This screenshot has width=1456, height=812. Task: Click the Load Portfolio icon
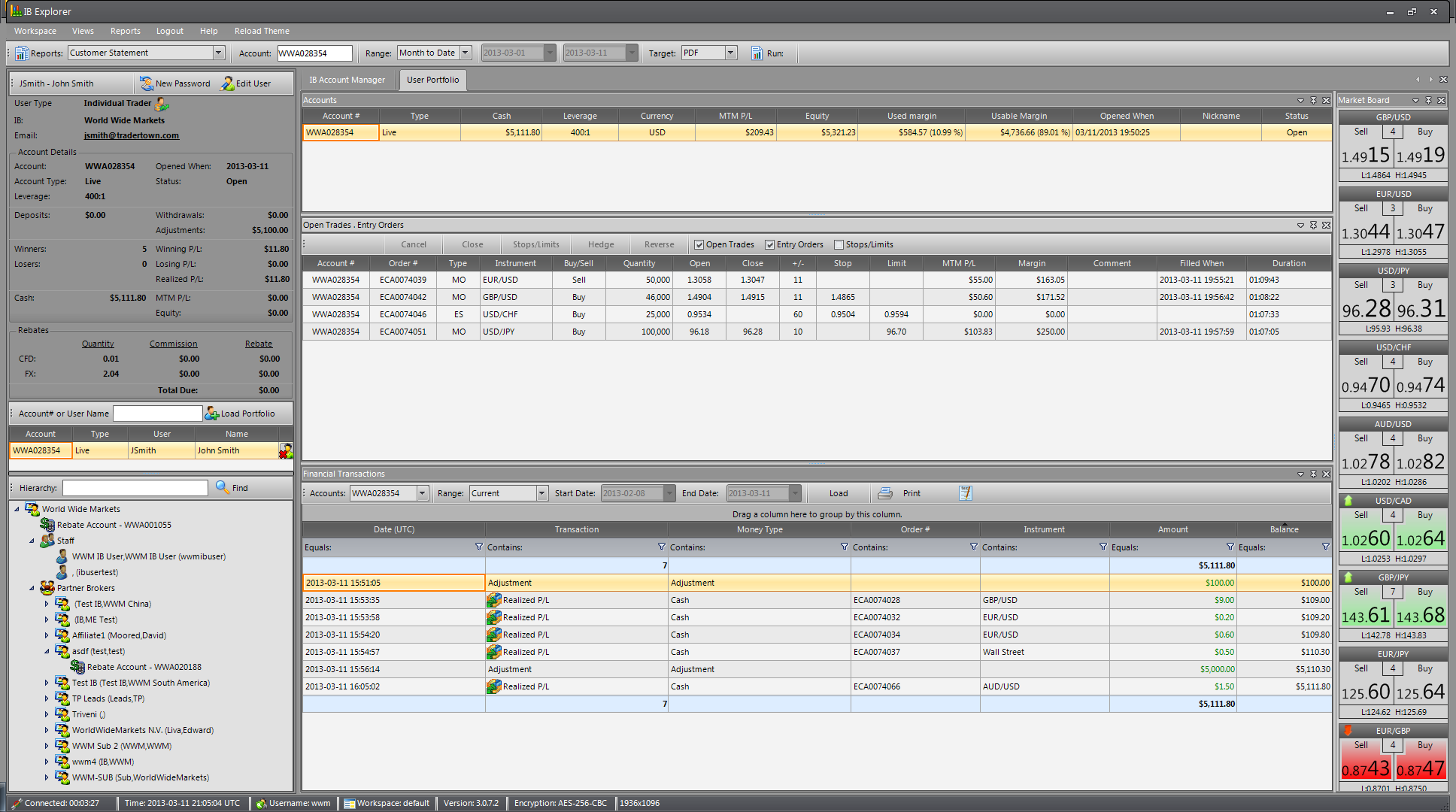213,414
